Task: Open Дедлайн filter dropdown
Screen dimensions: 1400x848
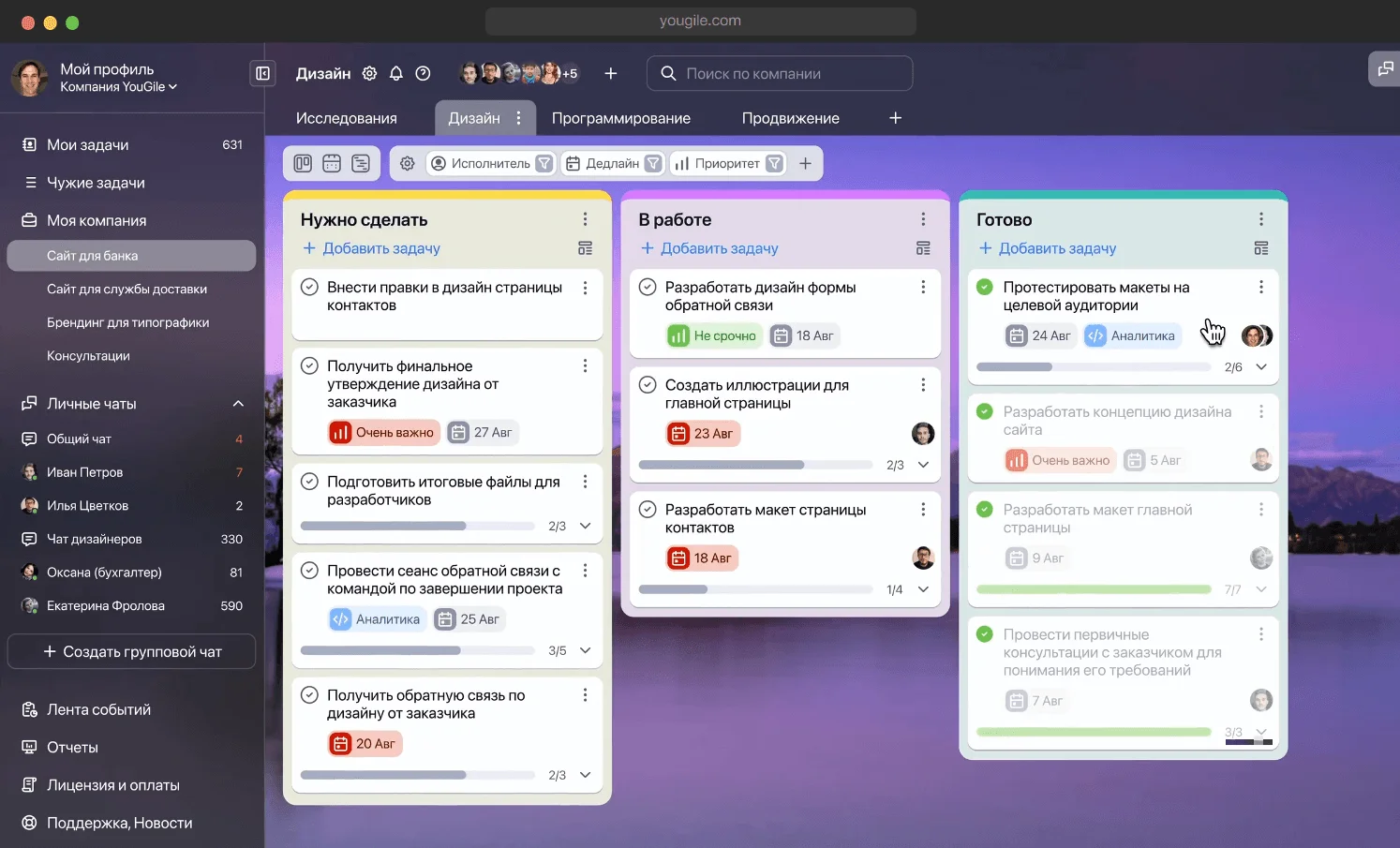Action: [613, 163]
